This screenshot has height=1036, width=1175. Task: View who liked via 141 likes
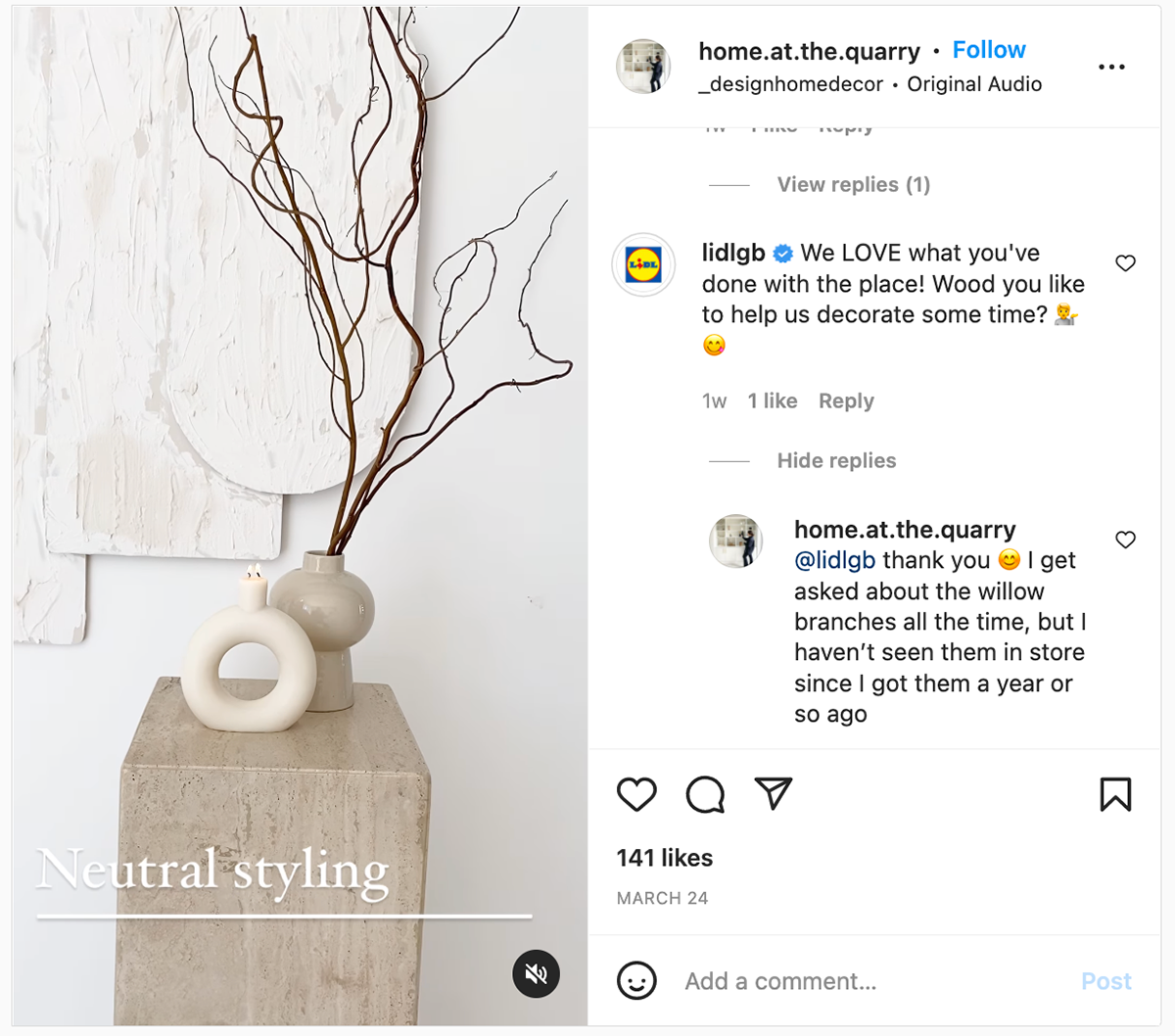pyautogui.click(x=665, y=858)
